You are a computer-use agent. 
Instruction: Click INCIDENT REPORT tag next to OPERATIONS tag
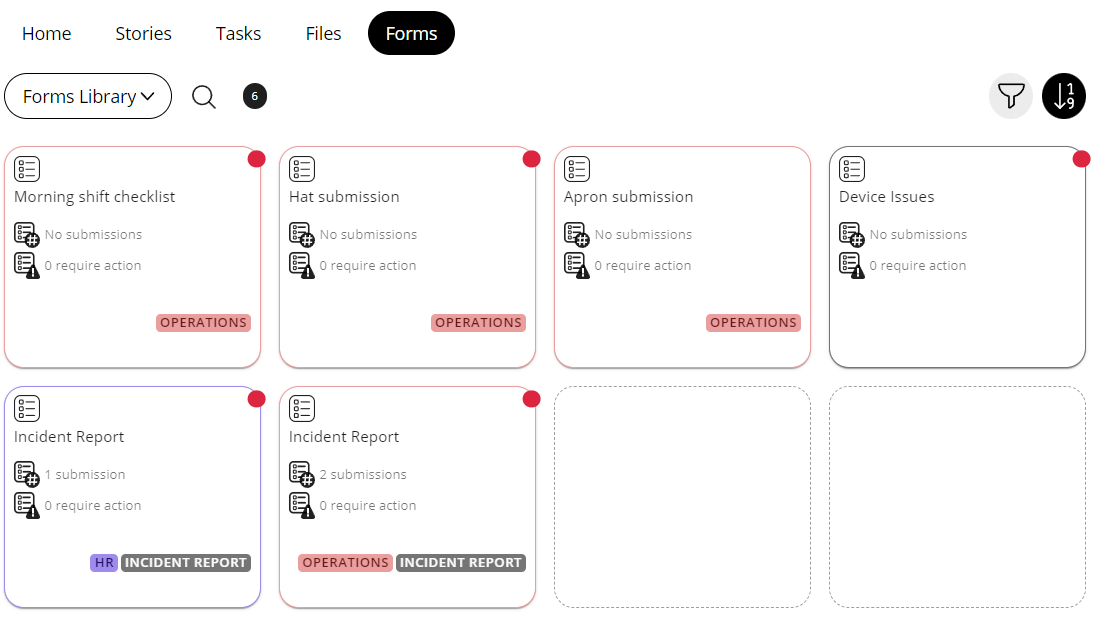tap(461, 563)
